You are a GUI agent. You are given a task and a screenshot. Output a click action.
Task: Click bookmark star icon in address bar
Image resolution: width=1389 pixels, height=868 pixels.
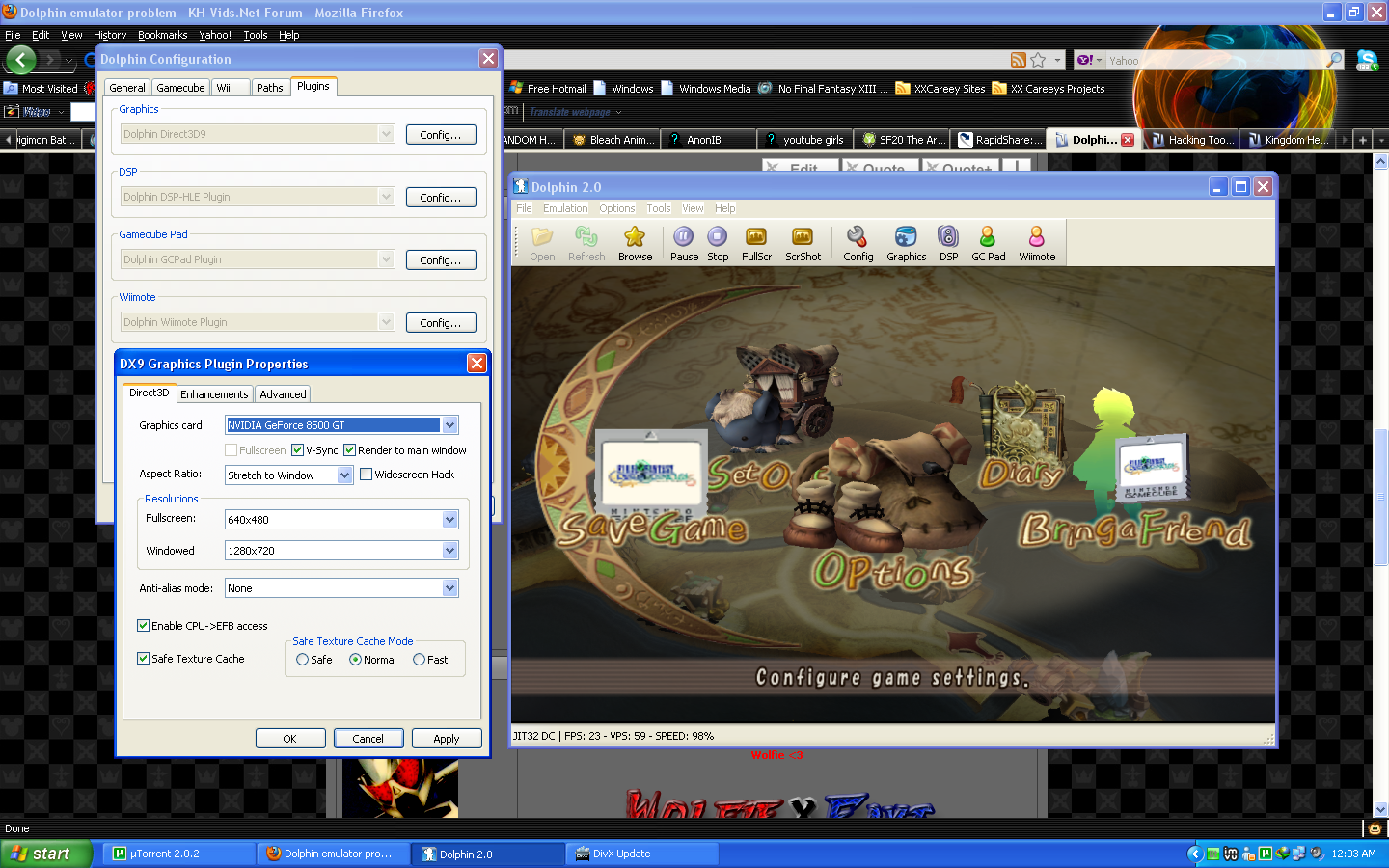click(x=1038, y=60)
